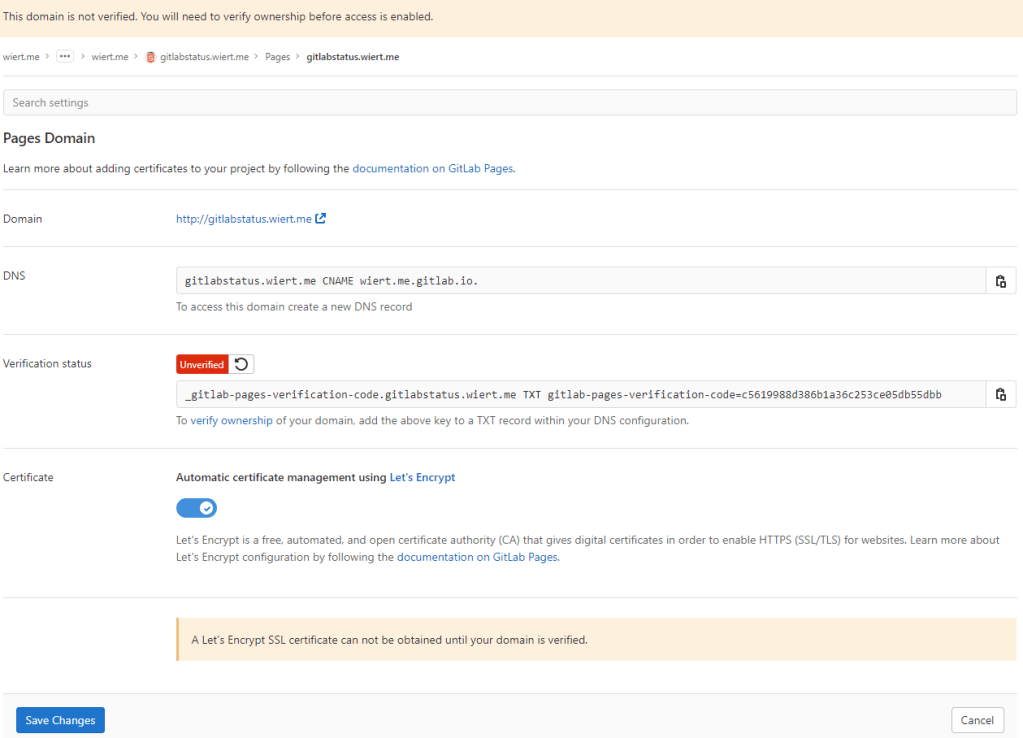The width and height of the screenshot is (1023, 738).
Task: Click the Cancel button
Action: tap(977, 719)
